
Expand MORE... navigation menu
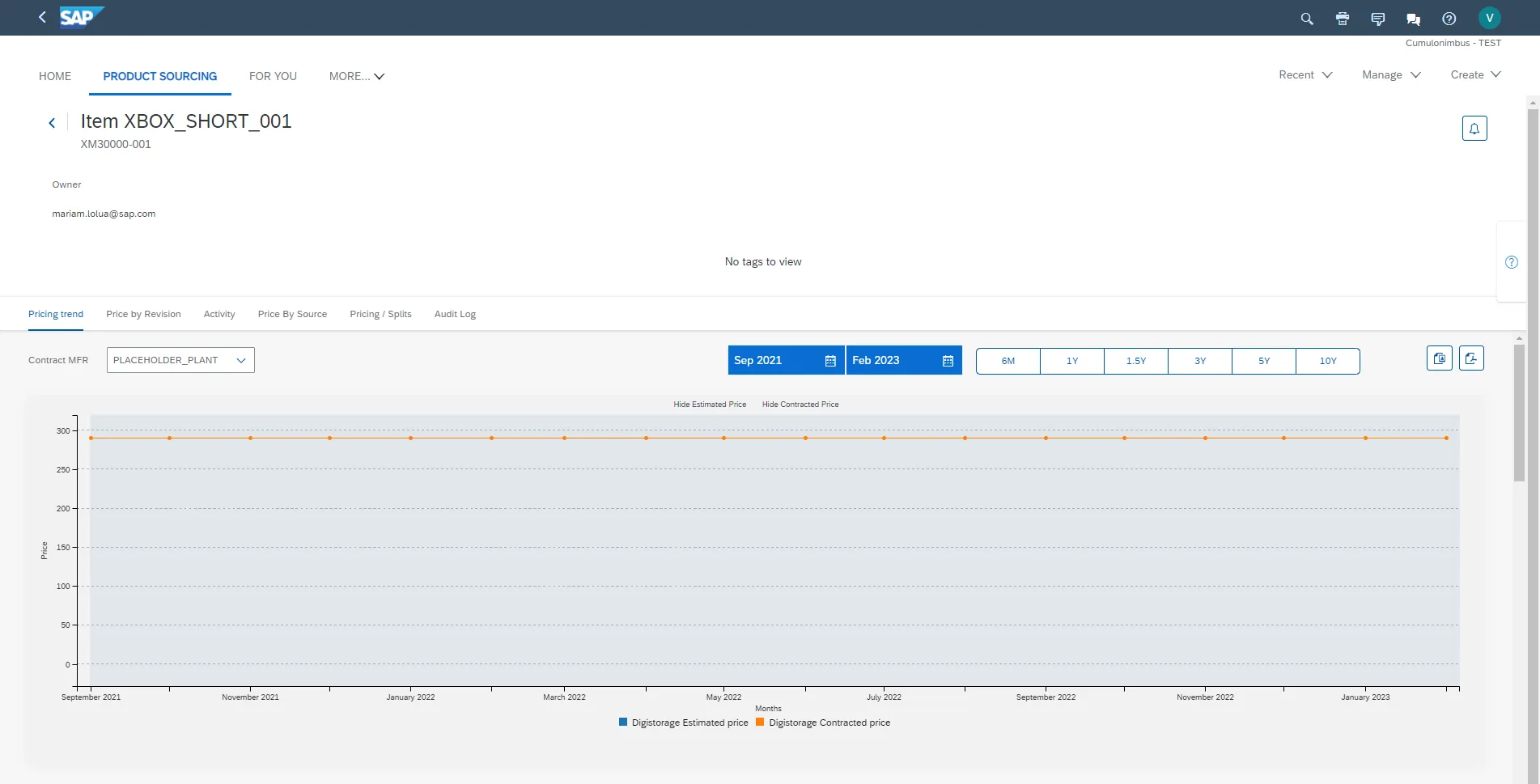pos(357,76)
